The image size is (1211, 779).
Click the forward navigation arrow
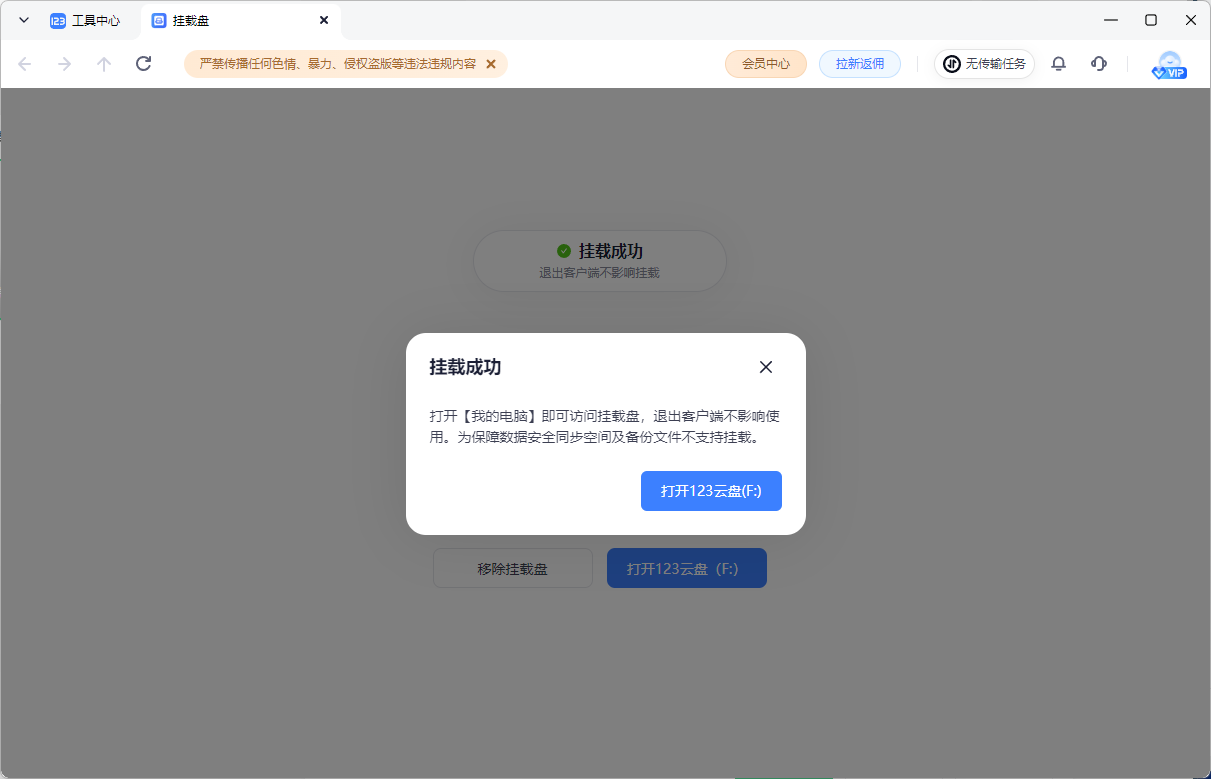coord(65,64)
